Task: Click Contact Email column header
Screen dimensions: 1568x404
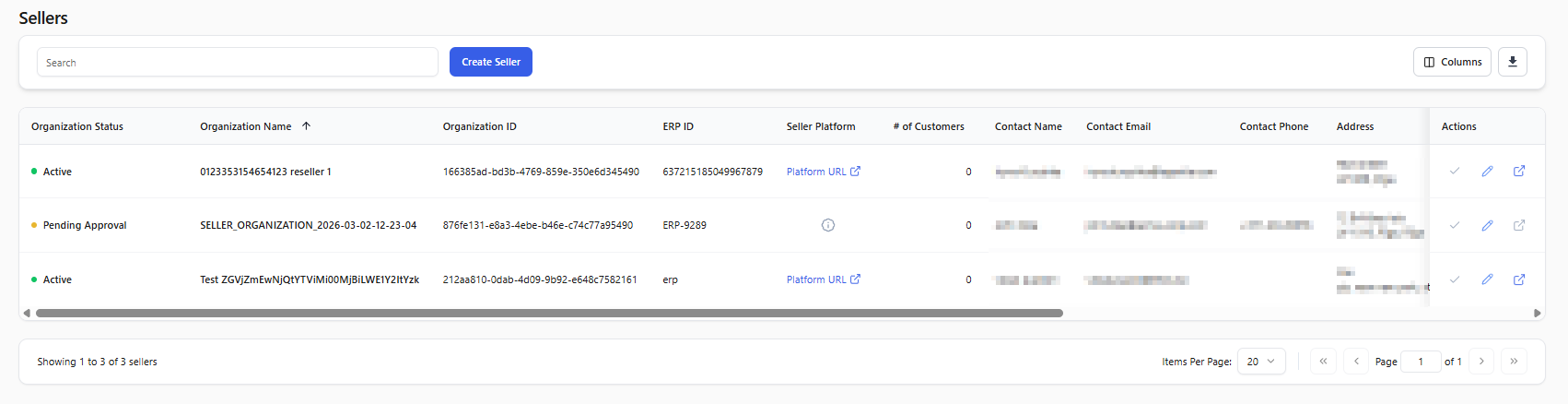Action: [x=1118, y=126]
